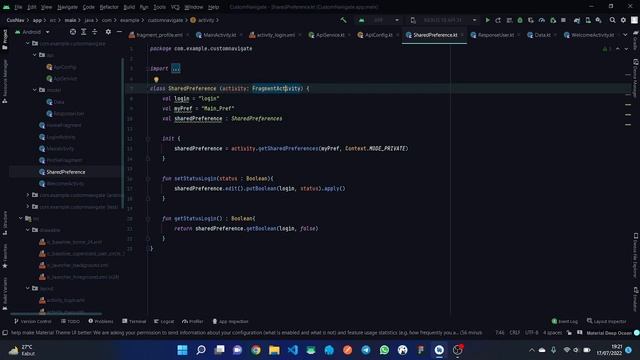Click the Windows Start button
This screenshot has width=640, height=360.
point(182,350)
